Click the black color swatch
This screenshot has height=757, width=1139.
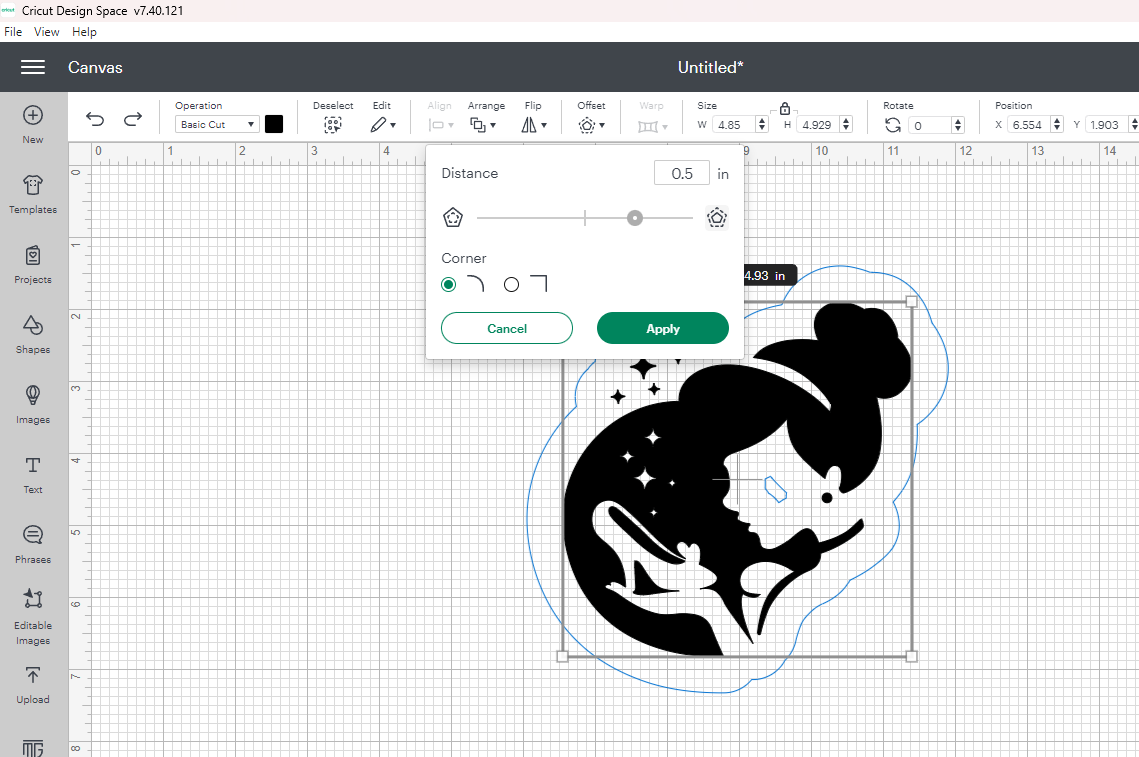pyautogui.click(x=274, y=124)
